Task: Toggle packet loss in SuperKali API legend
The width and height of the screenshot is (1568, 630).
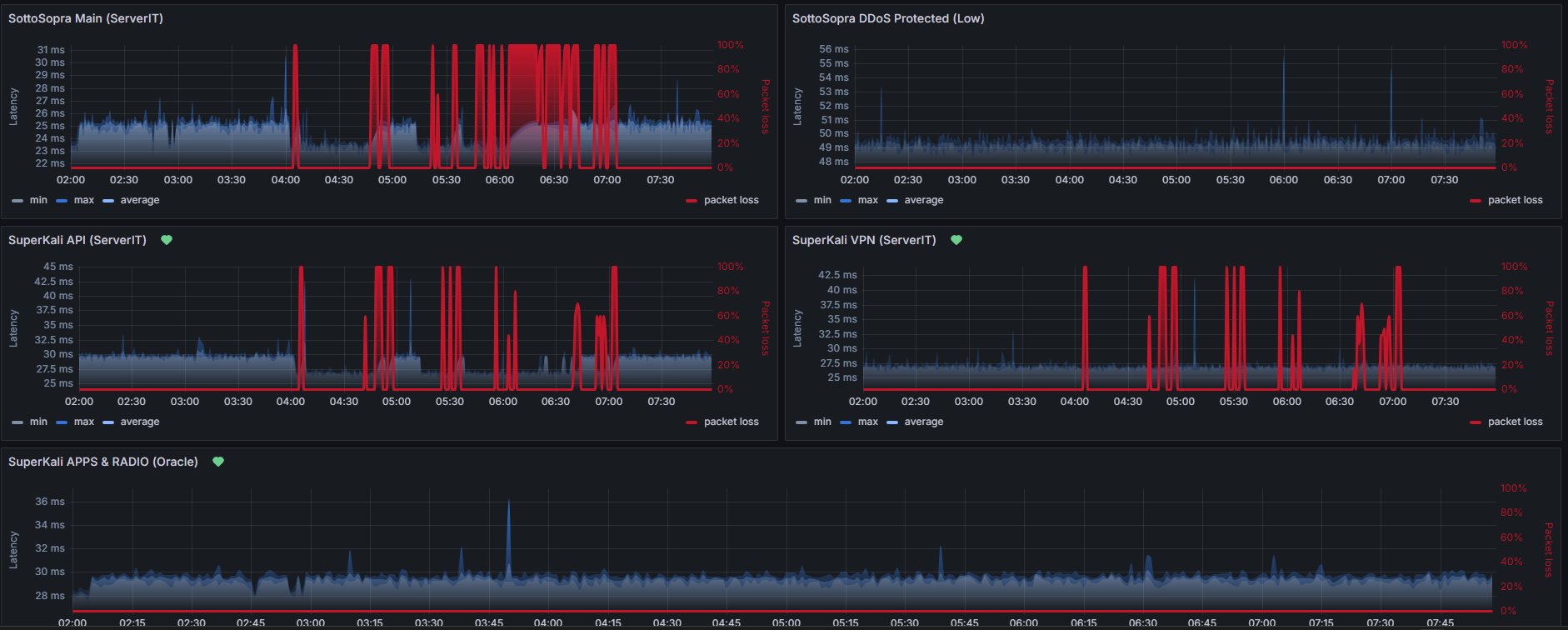Action: point(731,422)
